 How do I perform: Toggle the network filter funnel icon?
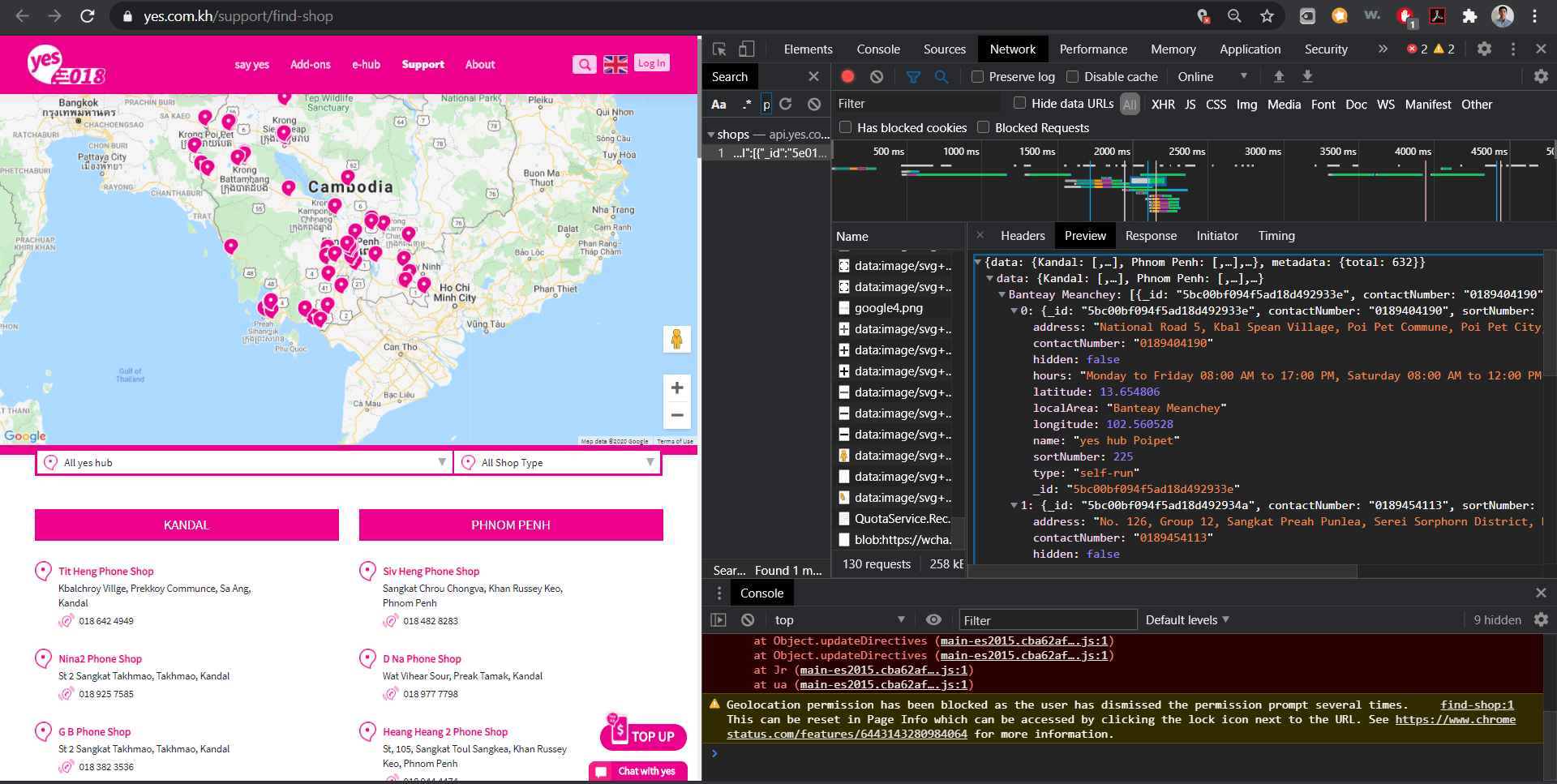(x=913, y=76)
